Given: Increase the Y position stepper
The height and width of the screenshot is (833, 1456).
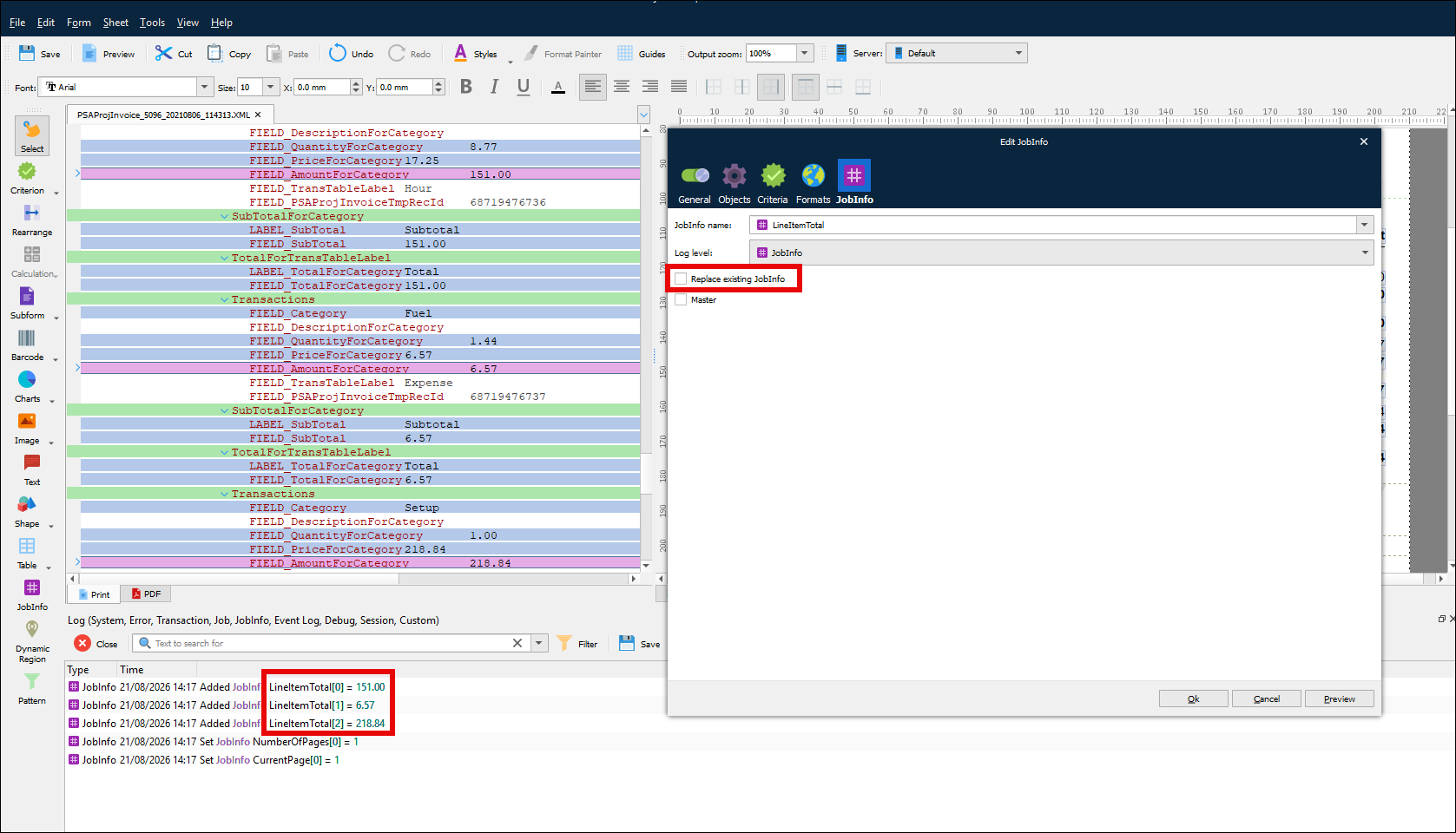Looking at the screenshot, I should (438, 83).
